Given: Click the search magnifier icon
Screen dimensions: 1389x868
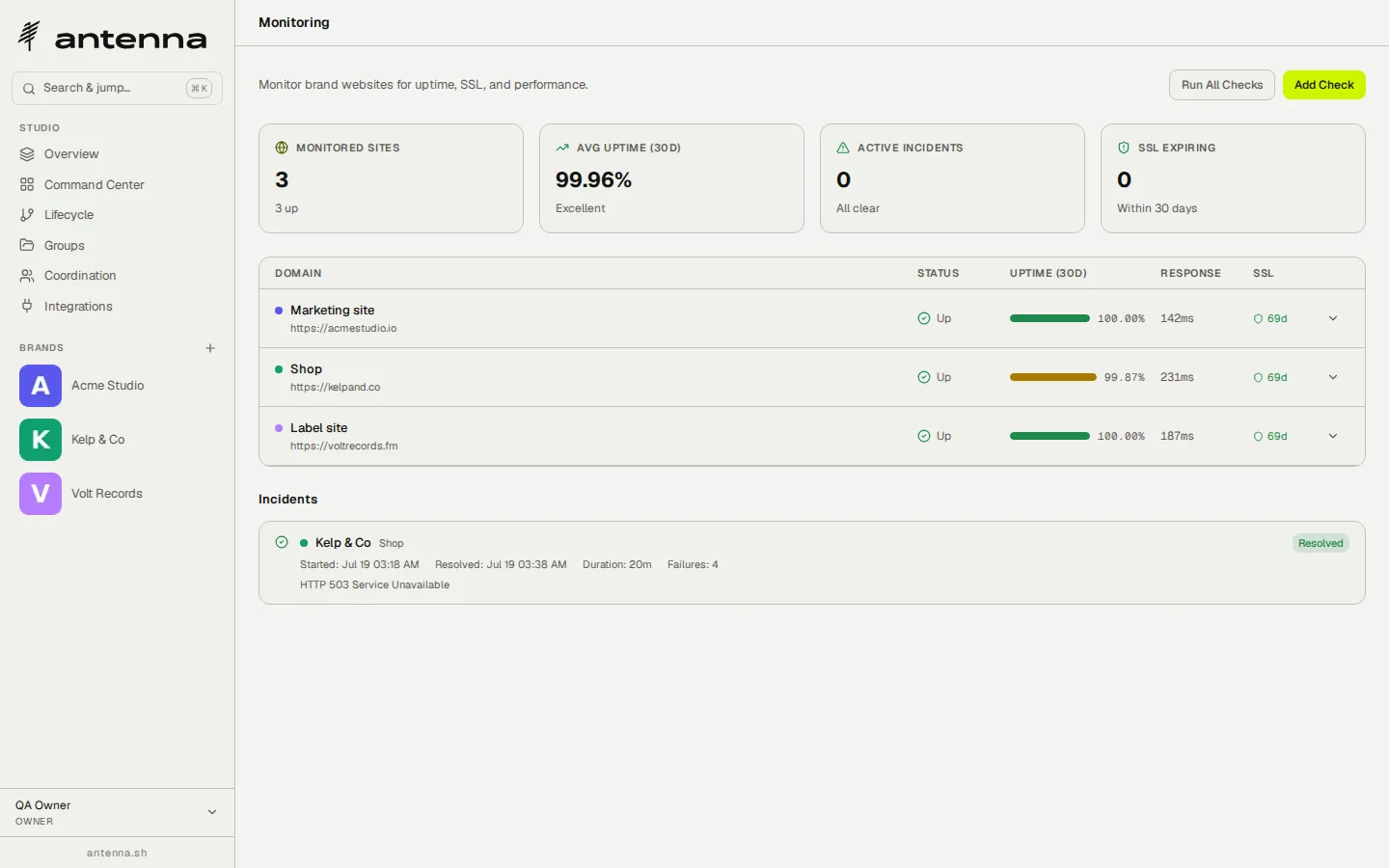Looking at the screenshot, I should coord(29,88).
